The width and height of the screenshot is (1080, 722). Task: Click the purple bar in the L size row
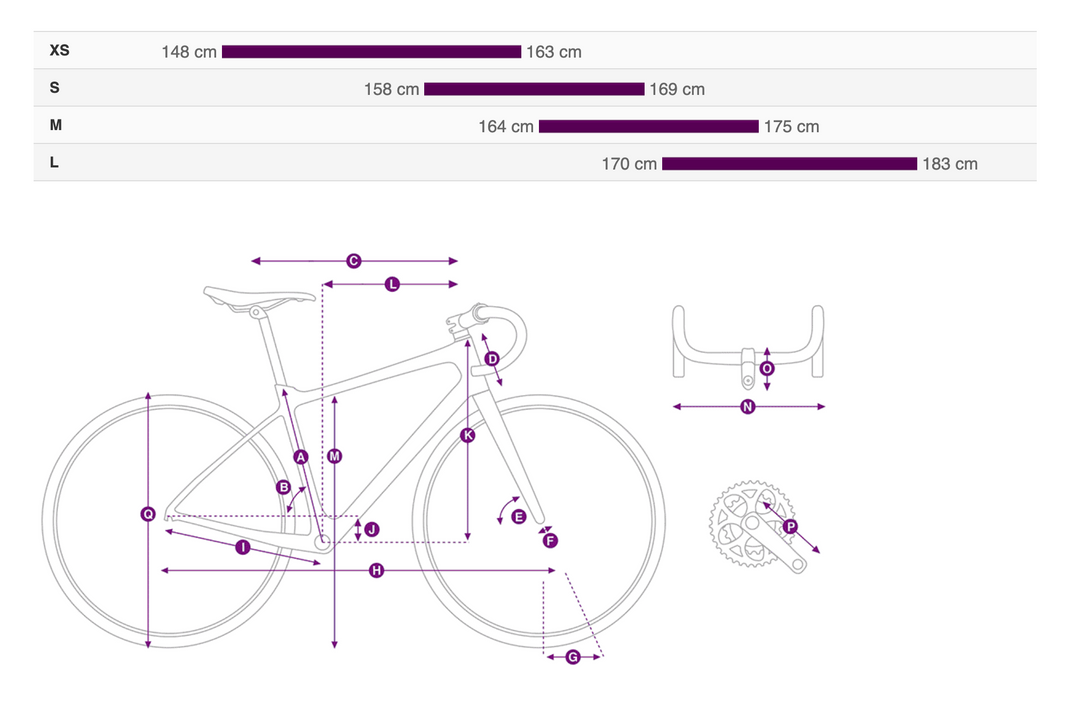[789, 164]
